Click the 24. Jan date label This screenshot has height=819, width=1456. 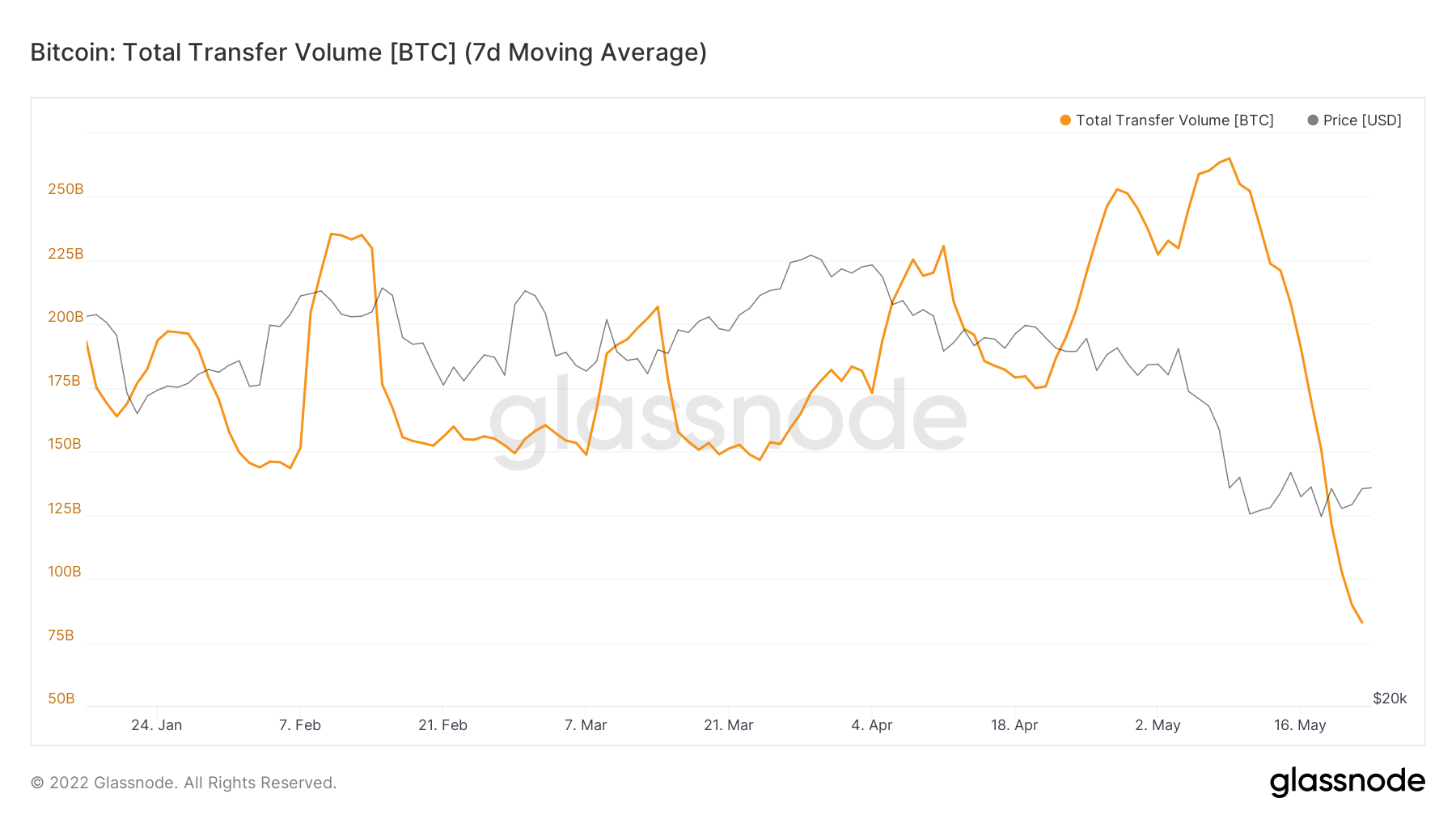point(157,725)
